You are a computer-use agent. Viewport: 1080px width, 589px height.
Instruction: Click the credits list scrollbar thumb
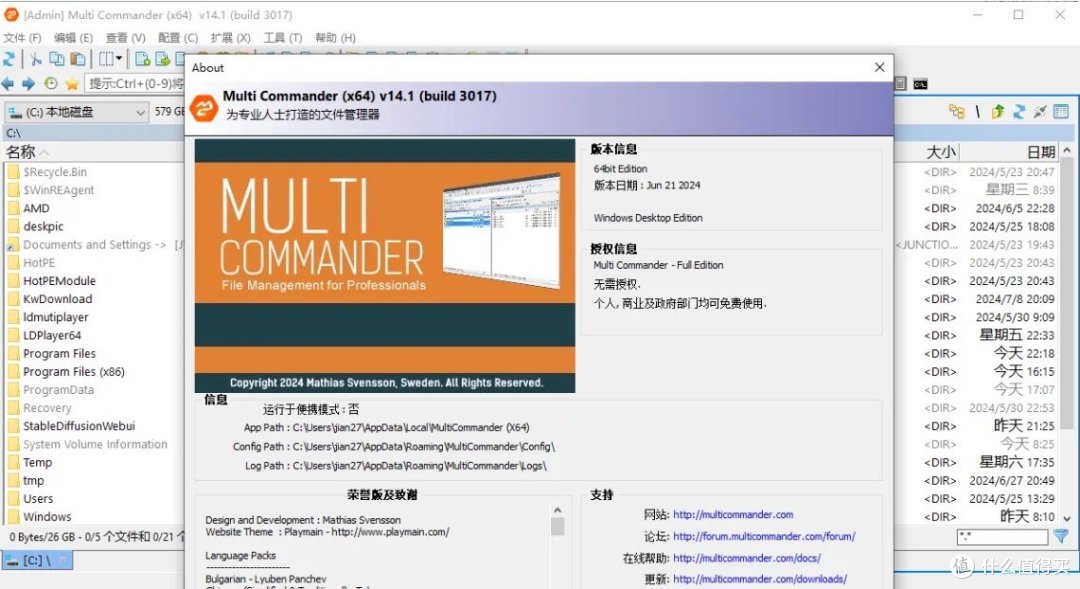click(x=557, y=526)
